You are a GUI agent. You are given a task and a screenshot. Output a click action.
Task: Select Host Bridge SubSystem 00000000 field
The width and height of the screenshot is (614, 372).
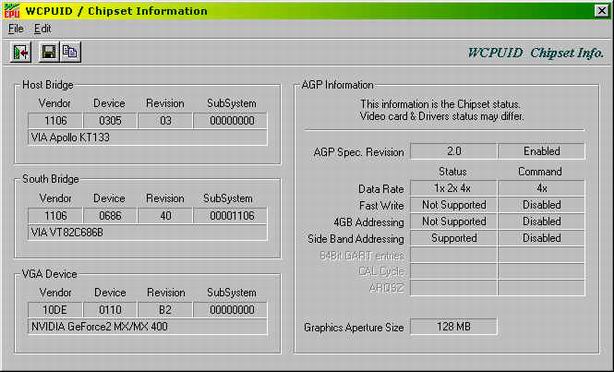point(231,121)
